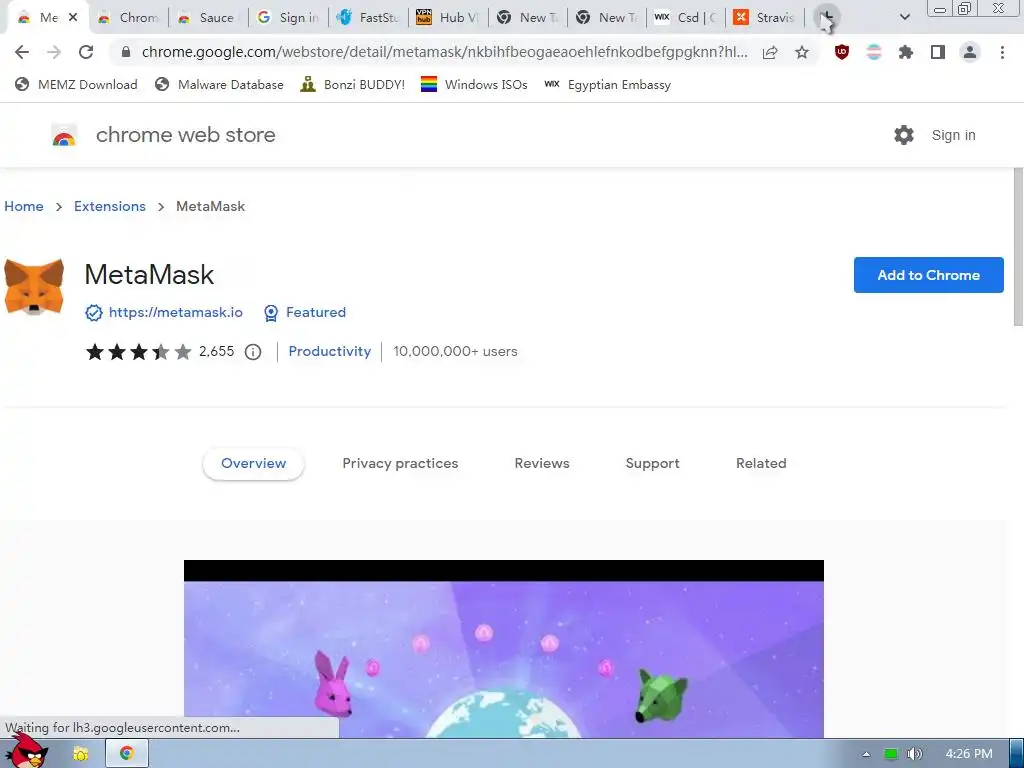Open the uBlock Origin extension
The width and height of the screenshot is (1024, 768).
click(x=842, y=52)
